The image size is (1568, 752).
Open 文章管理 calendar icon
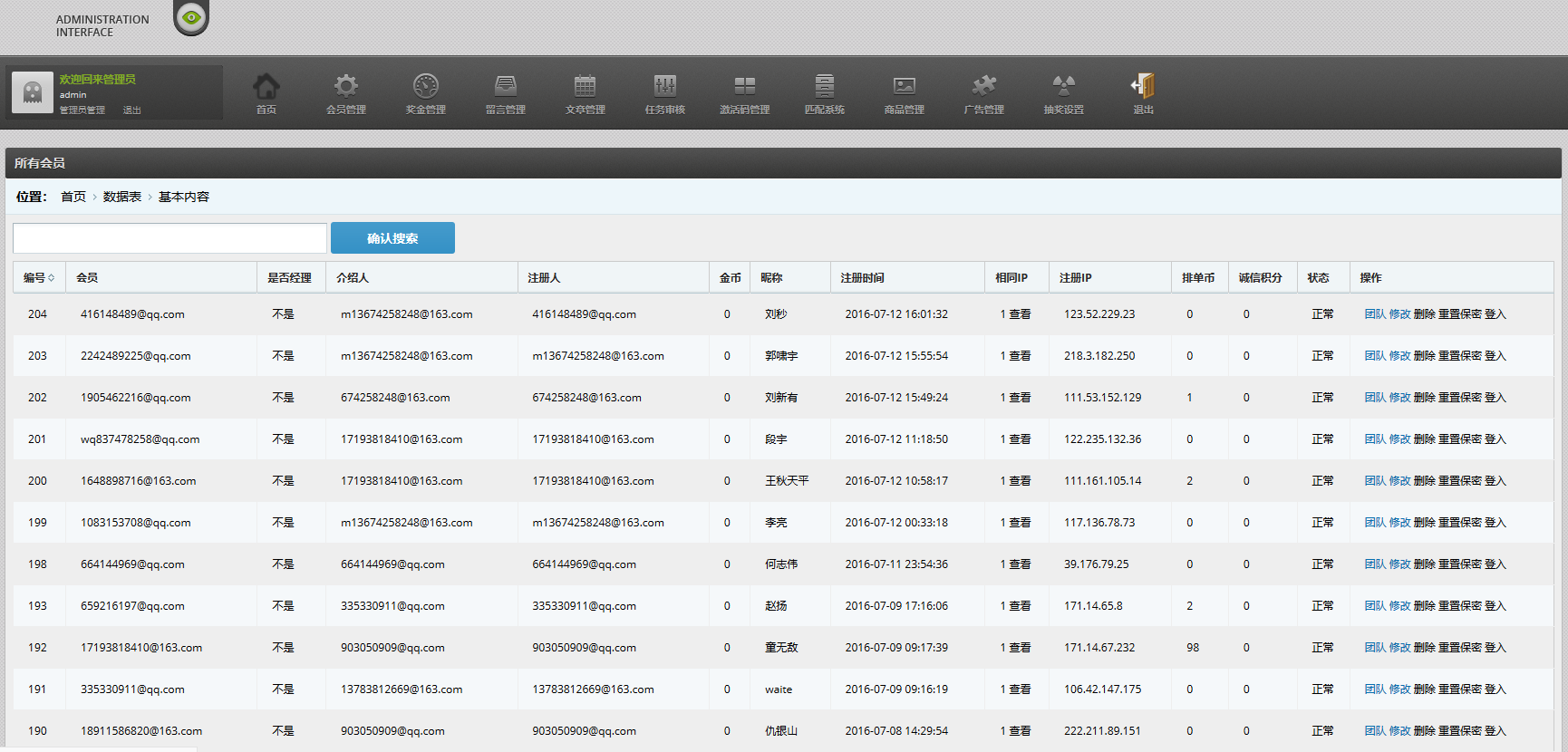pos(585,86)
